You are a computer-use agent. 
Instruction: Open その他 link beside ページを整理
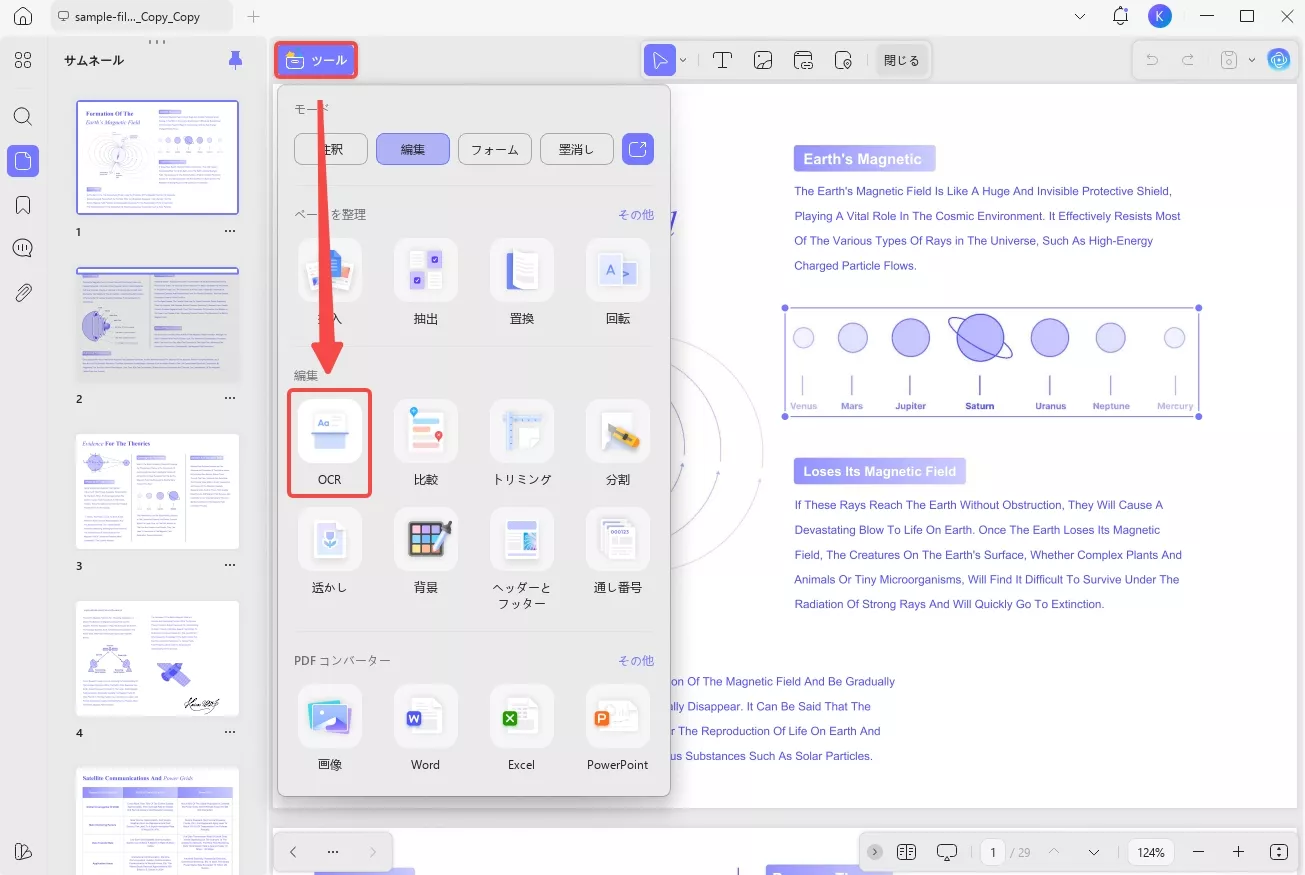(x=636, y=215)
